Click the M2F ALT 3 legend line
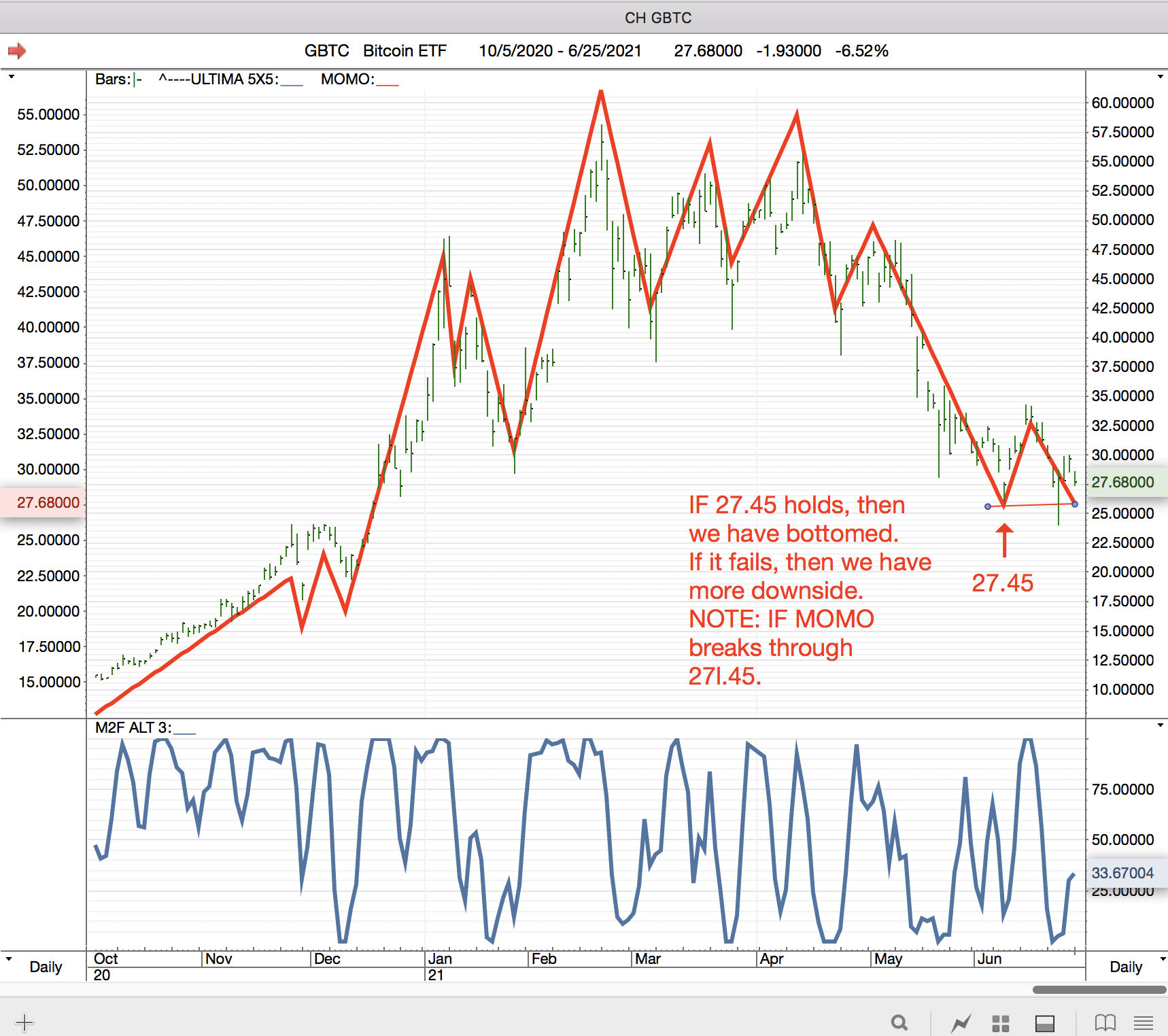 coord(184,734)
